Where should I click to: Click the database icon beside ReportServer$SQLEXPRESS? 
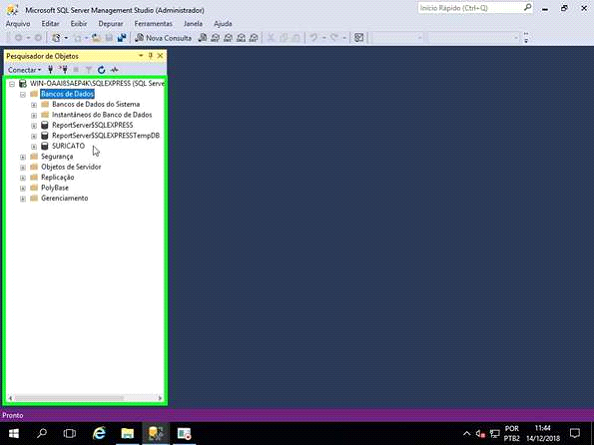pyautogui.click(x=45, y=125)
